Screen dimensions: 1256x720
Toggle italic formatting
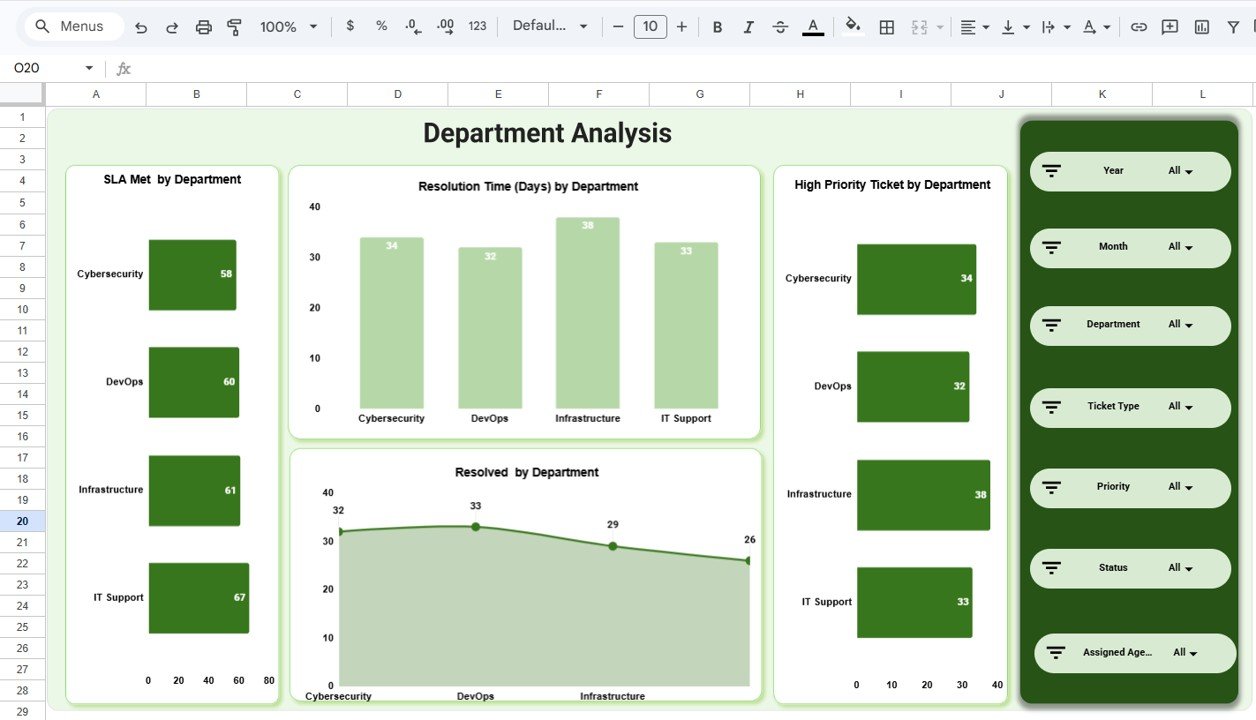pyautogui.click(x=748, y=27)
